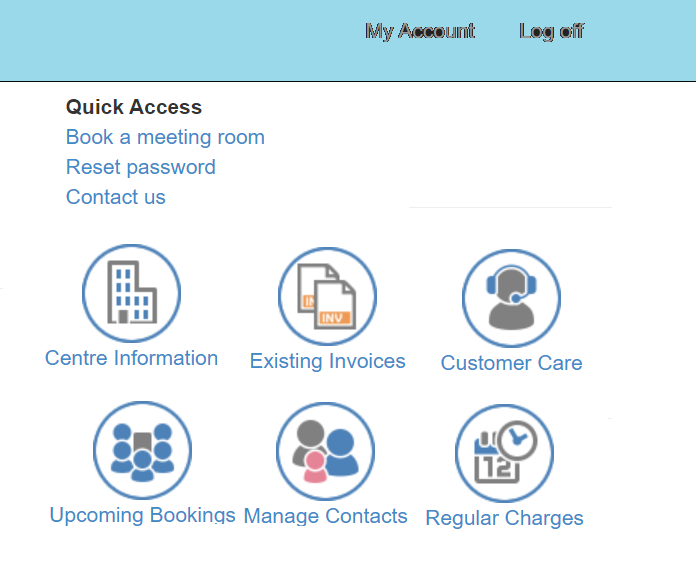Click the Centre Information text label
696x563 pixels.
click(x=131, y=358)
